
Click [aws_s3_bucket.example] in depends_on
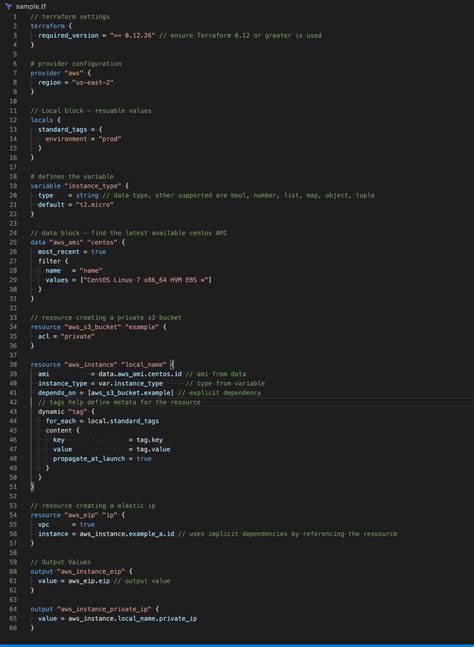tap(130, 393)
